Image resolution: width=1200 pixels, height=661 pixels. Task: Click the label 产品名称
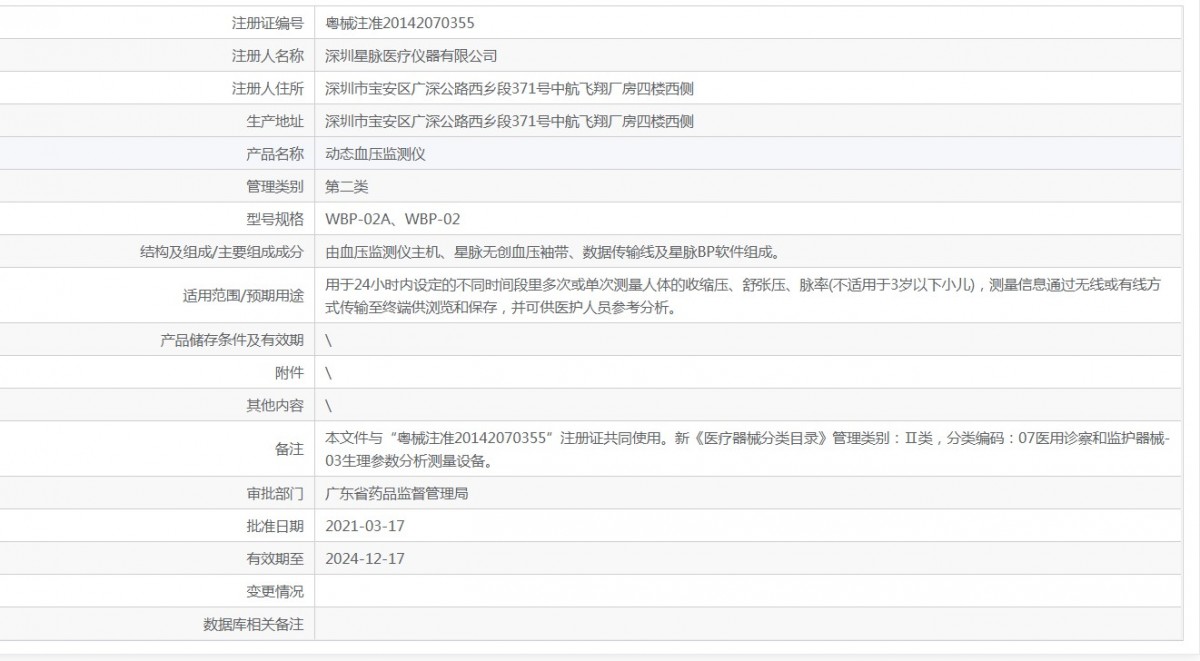point(275,154)
